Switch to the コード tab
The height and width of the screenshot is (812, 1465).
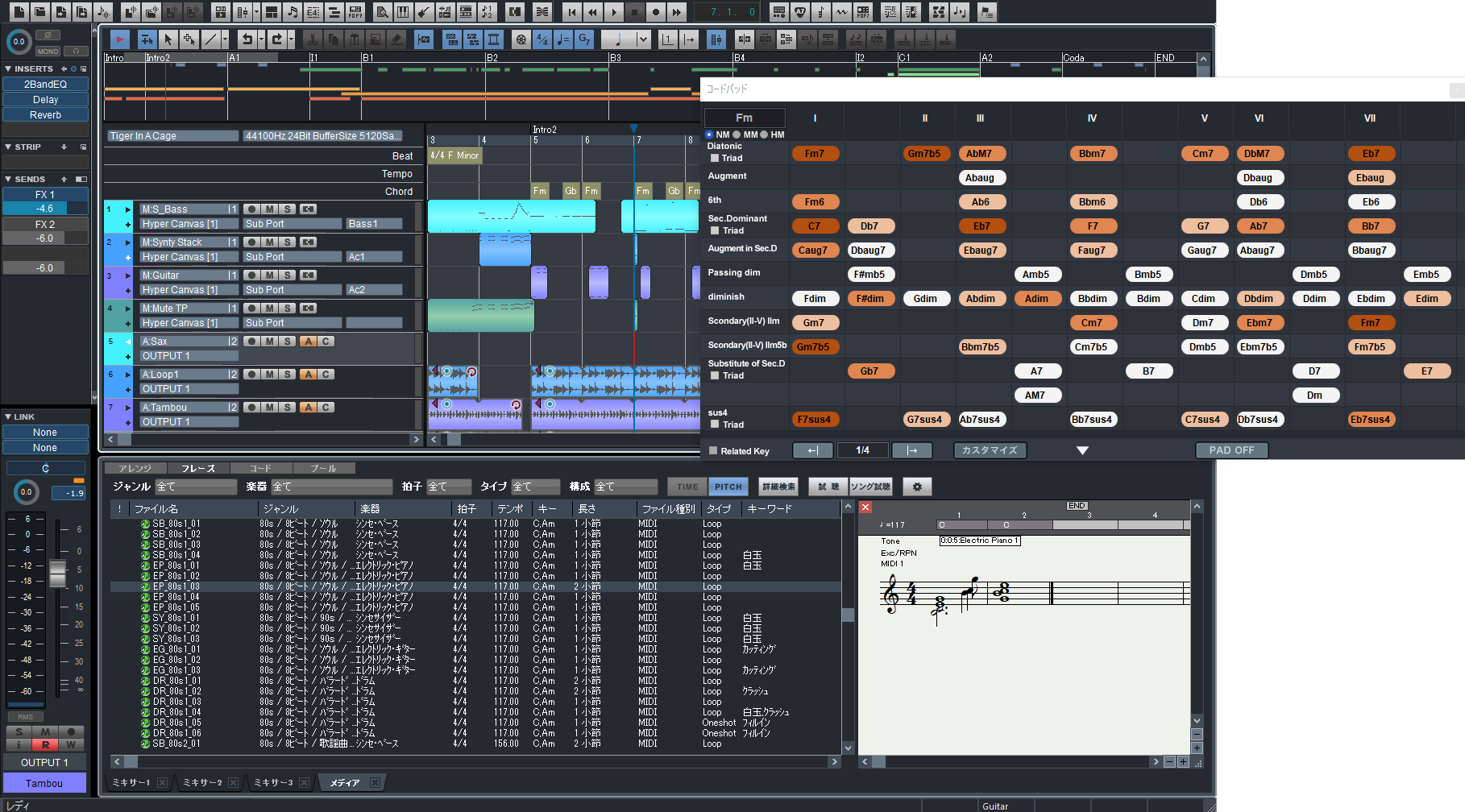(x=259, y=468)
